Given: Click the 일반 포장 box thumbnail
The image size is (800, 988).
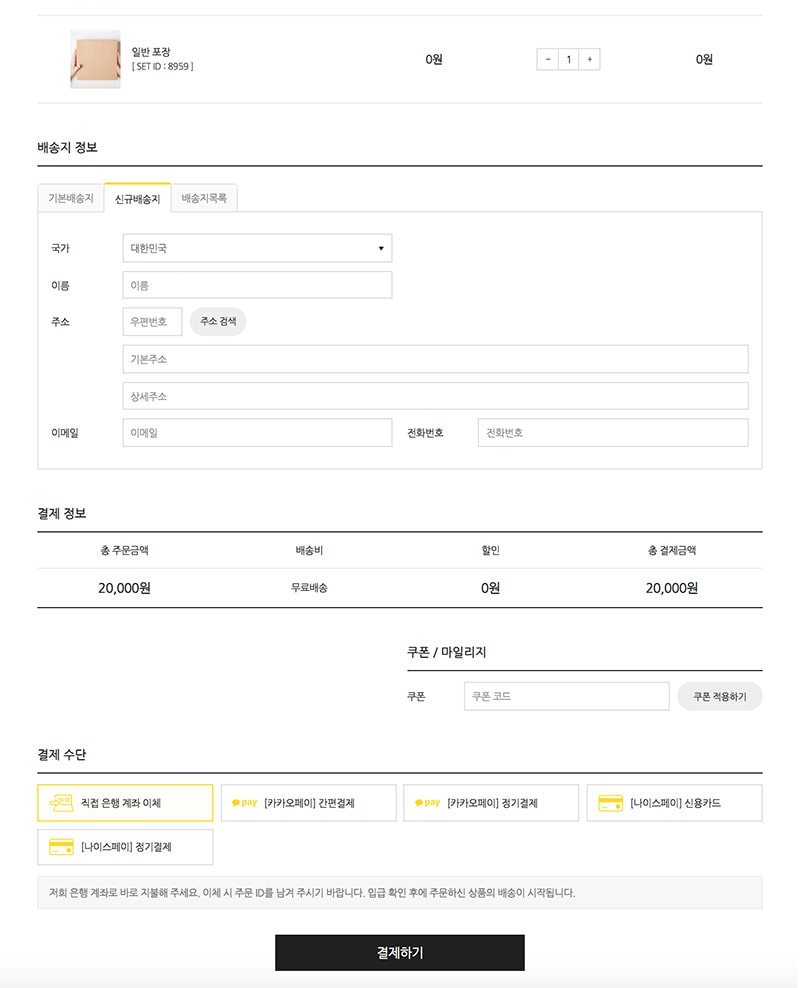Looking at the screenshot, I should click(95, 59).
